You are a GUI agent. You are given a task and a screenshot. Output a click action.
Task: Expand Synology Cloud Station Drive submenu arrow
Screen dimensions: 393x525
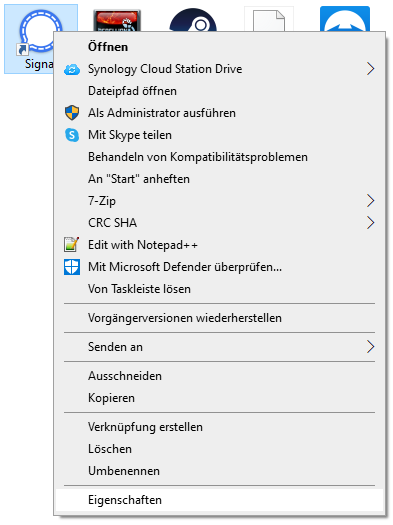tap(370, 69)
